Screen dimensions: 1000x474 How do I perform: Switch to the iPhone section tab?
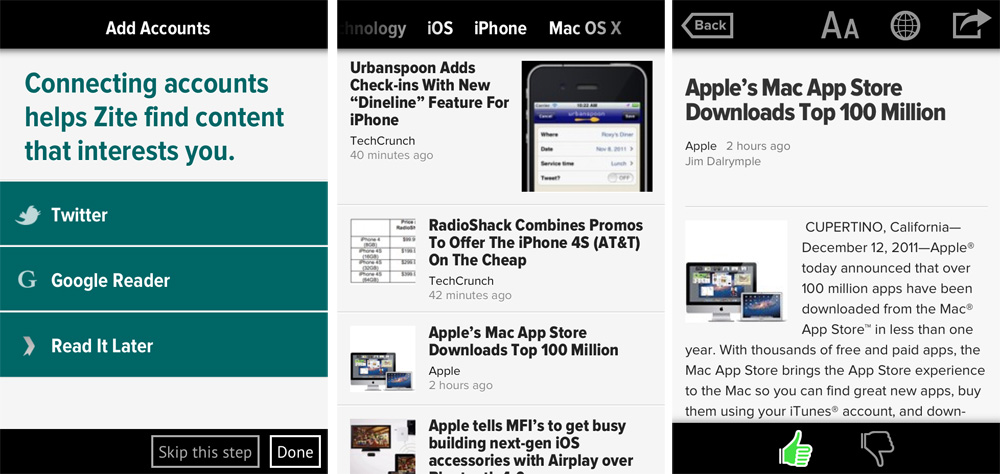click(x=501, y=28)
